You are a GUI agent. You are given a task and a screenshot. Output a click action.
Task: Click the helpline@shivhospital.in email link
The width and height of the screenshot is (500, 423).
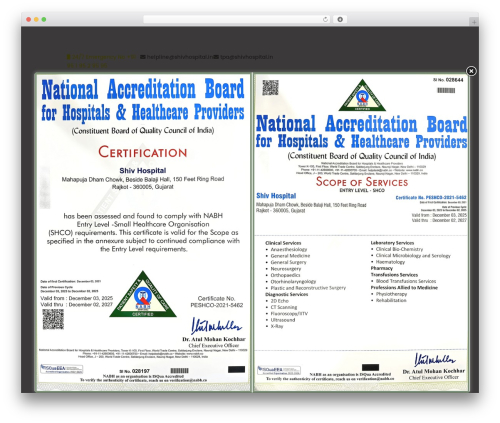(x=180, y=57)
